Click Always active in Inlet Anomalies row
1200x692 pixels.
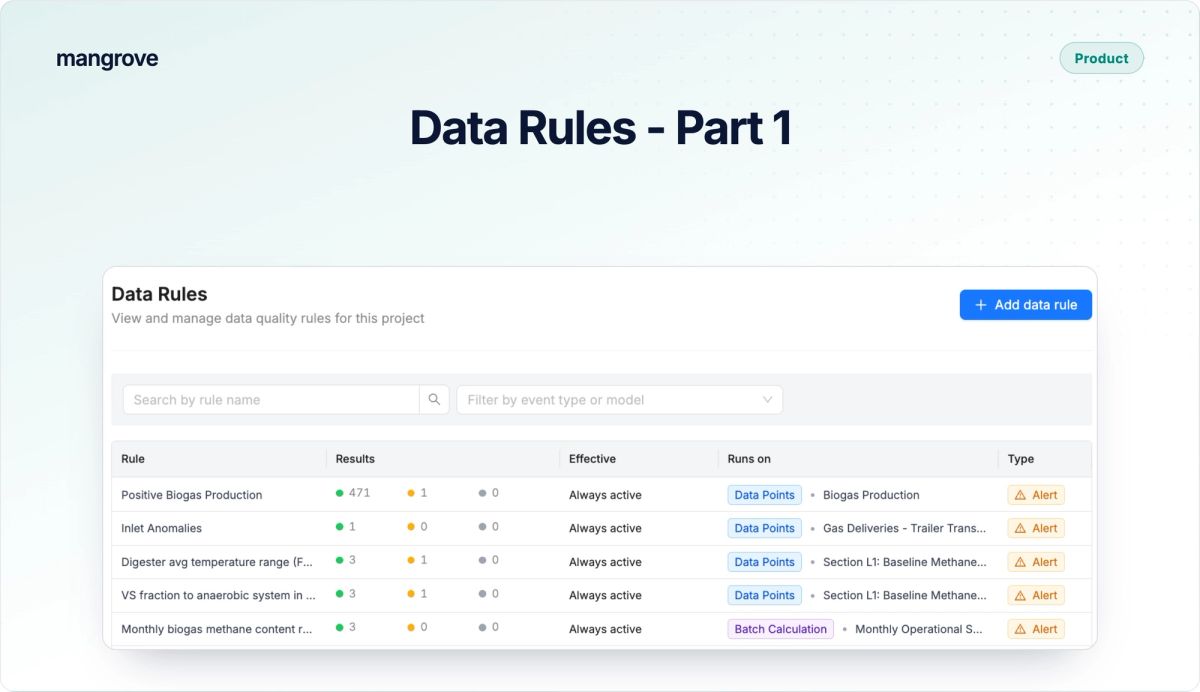coord(605,528)
